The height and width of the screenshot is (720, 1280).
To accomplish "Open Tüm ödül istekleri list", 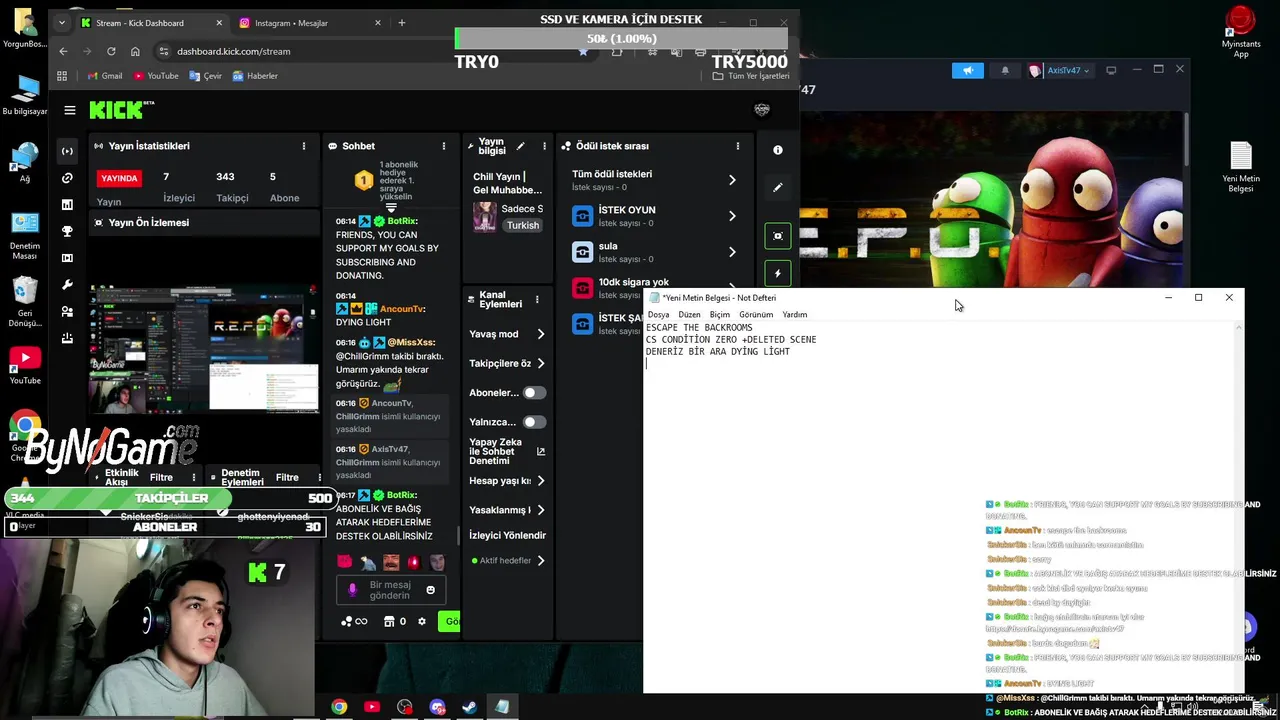I will [x=655, y=180].
